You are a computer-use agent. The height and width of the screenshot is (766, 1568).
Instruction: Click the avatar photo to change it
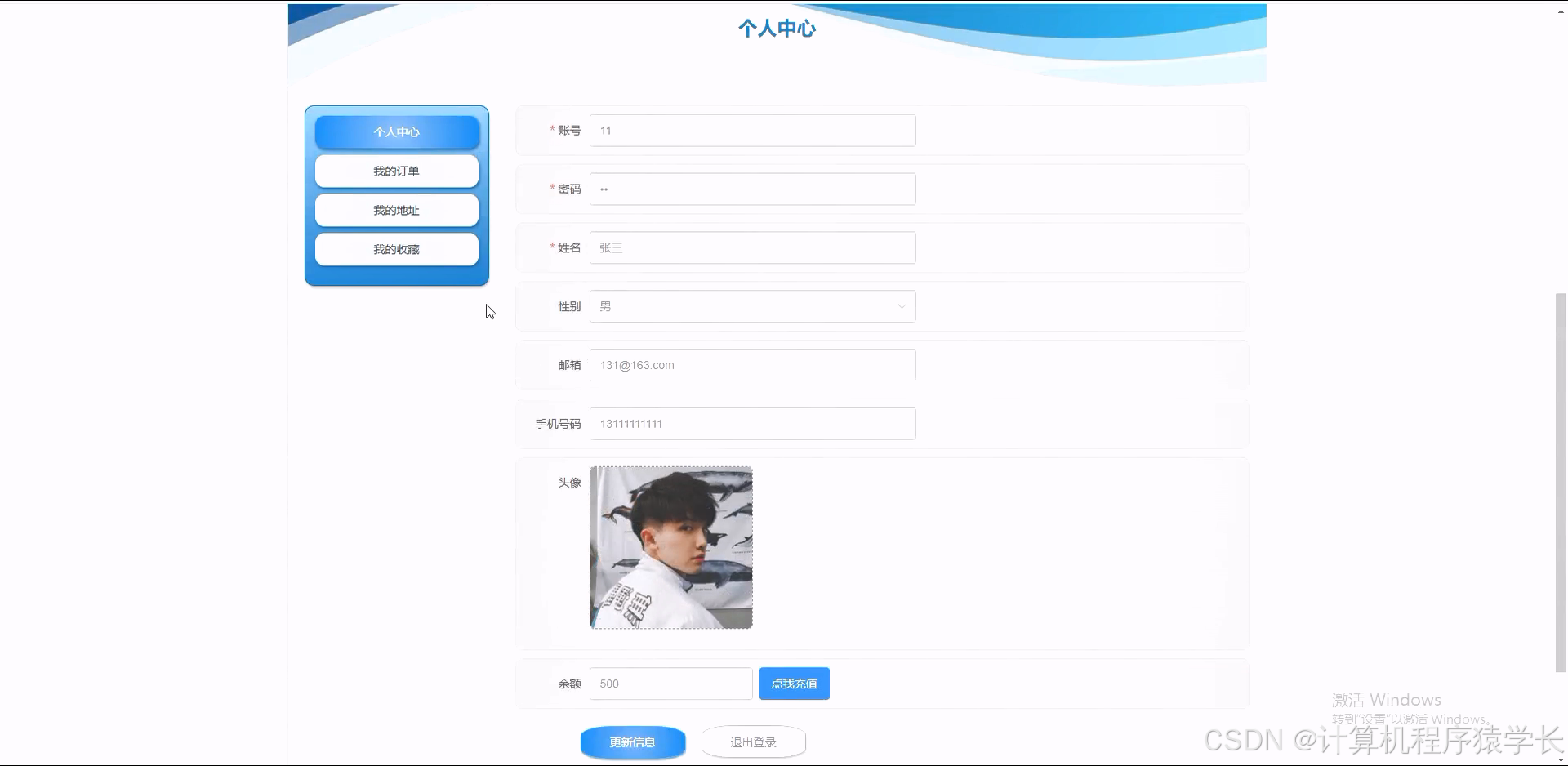point(670,547)
